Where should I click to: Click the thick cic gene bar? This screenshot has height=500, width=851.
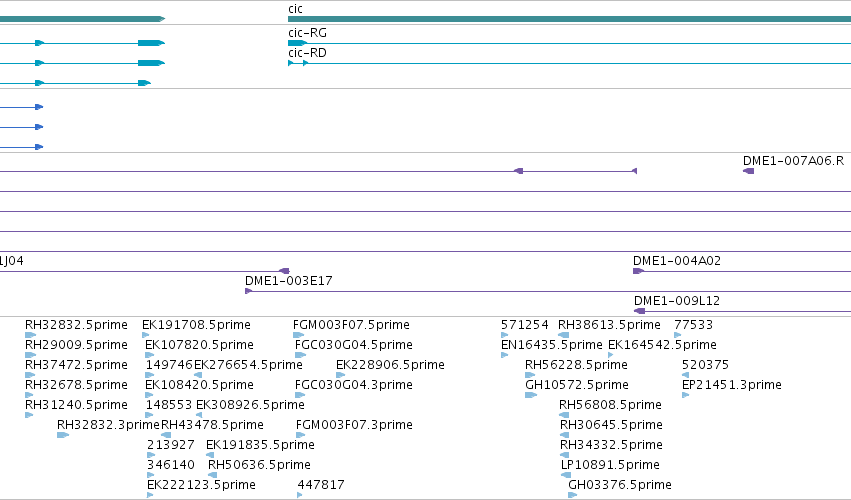[x=569, y=19]
